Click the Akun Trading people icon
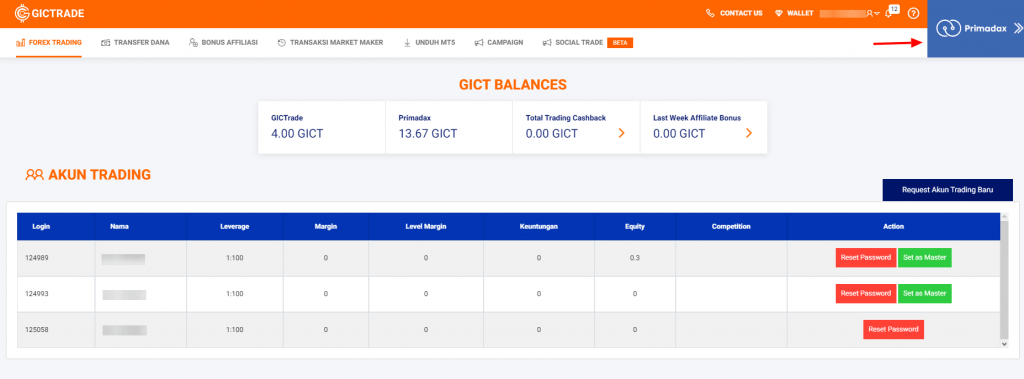This screenshot has height=379, width=1024. [x=35, y=174]
